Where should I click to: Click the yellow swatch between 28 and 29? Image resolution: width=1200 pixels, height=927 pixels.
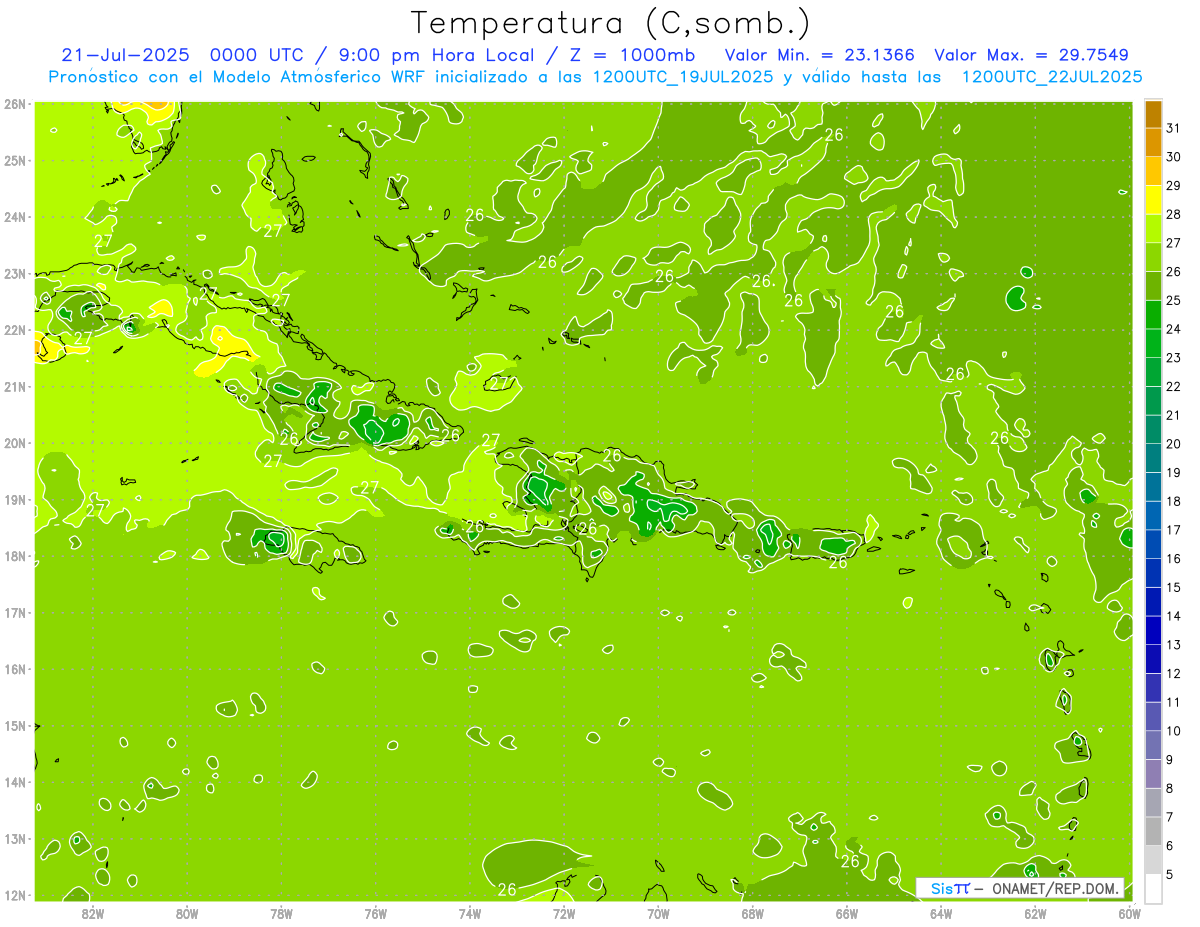tap(1153, 199)
